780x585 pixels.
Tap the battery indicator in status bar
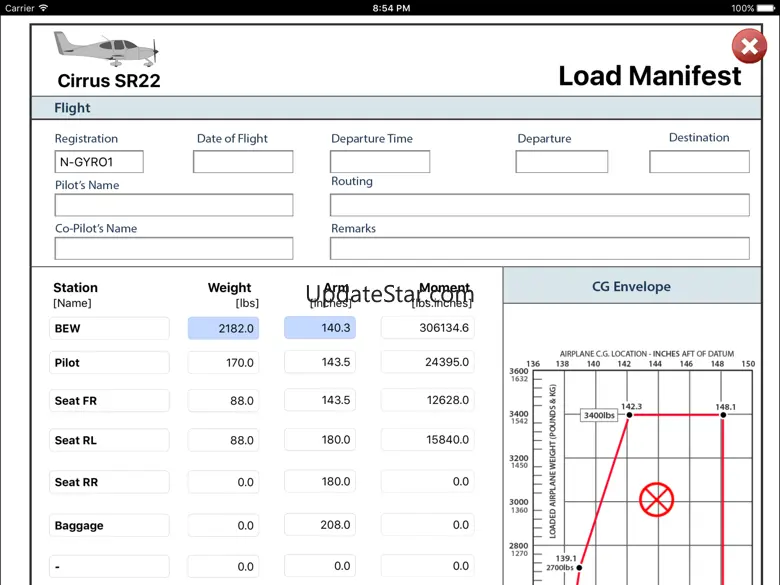pyautogui.click(x=759, y=8)
